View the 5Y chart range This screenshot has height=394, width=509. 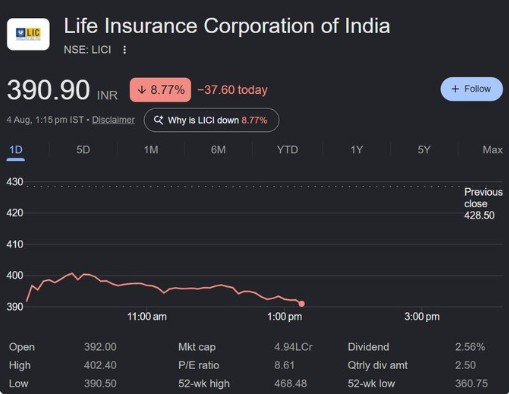[x=424, y=150]
